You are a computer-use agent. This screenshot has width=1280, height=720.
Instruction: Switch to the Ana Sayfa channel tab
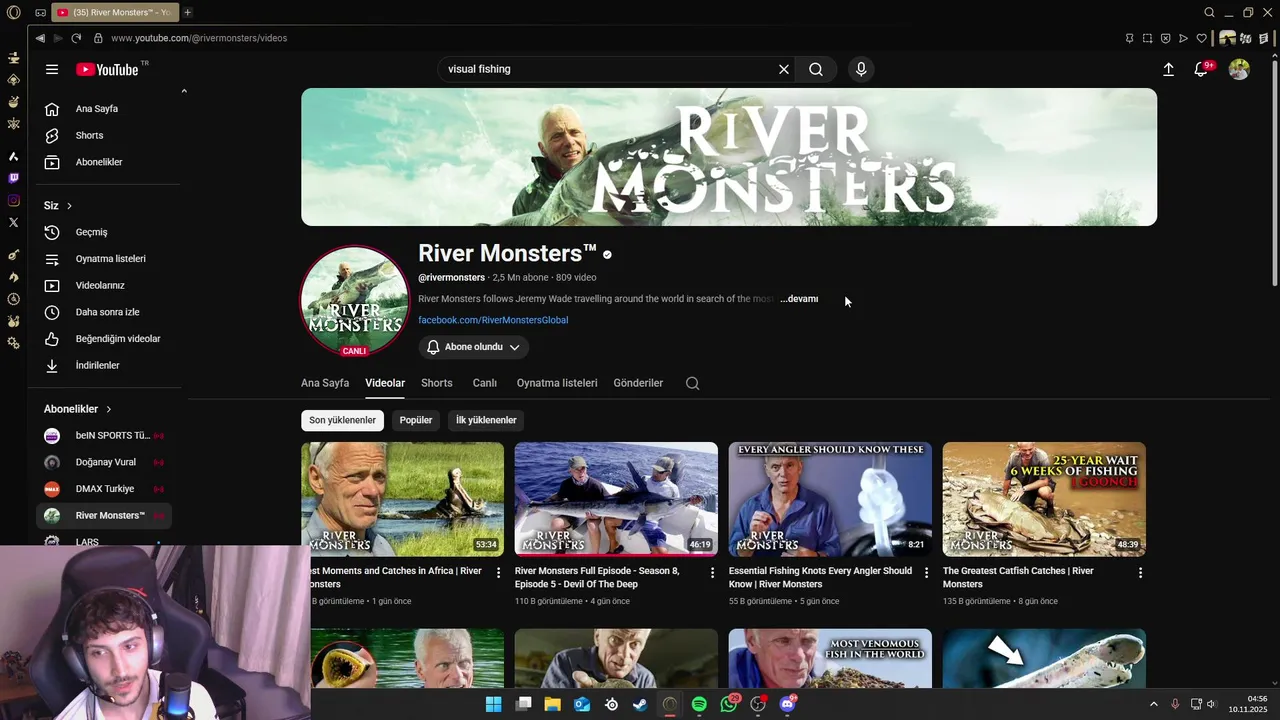(325, 383)
